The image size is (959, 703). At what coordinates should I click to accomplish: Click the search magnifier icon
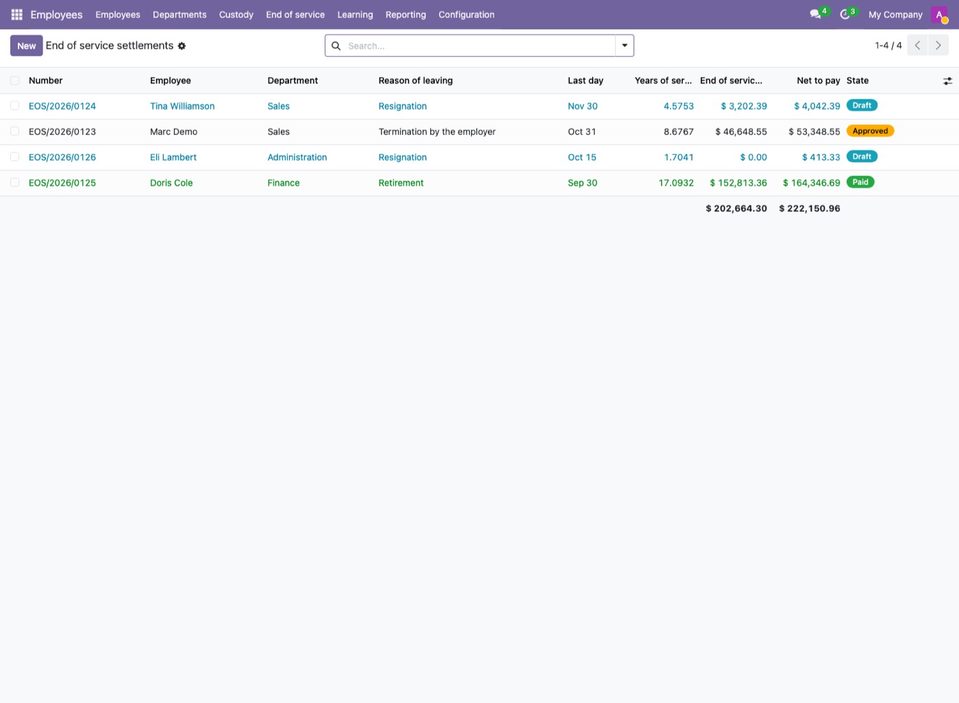pyautogui.click(x=336, y=46)
